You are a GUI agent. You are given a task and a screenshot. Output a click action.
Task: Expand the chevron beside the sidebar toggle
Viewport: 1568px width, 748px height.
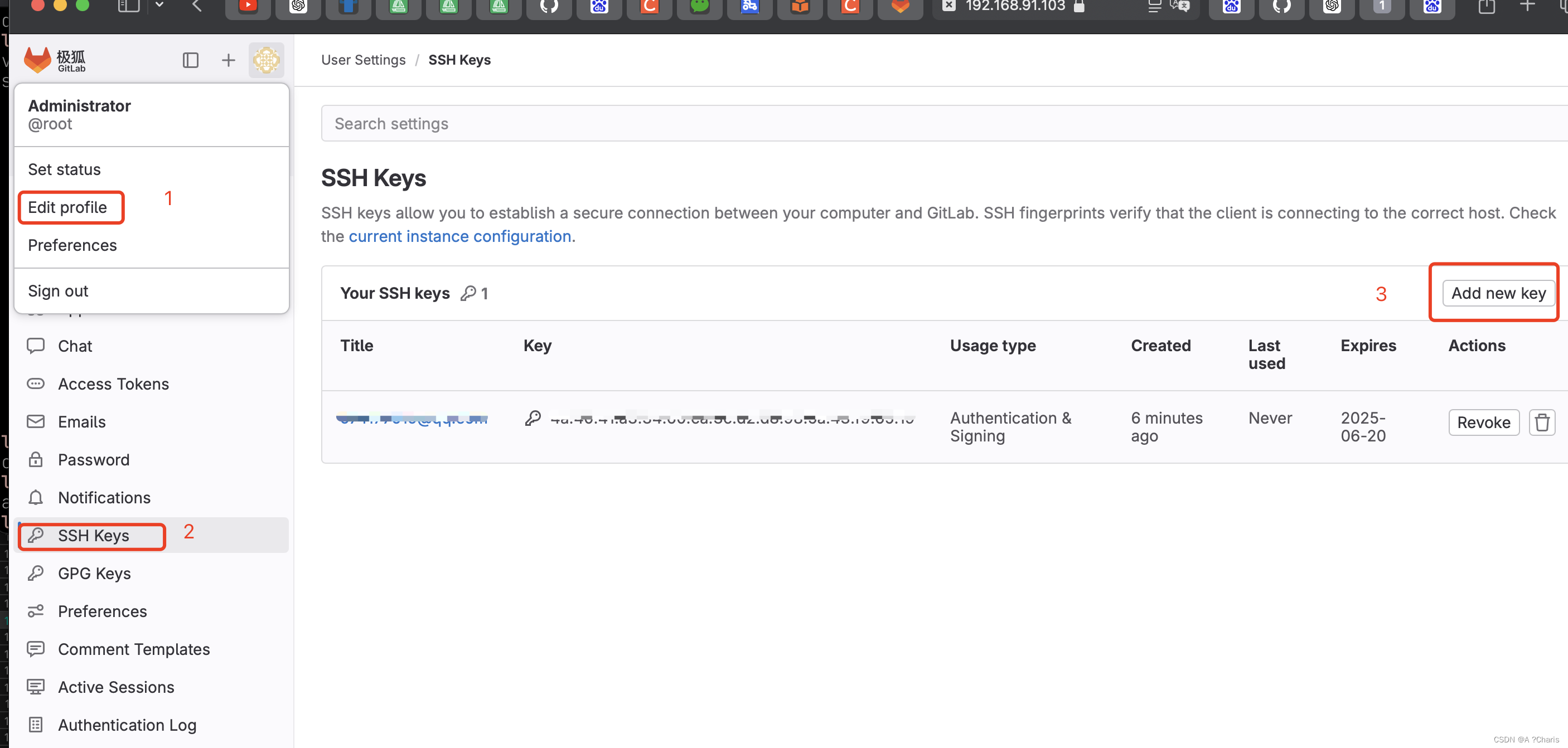159,6
